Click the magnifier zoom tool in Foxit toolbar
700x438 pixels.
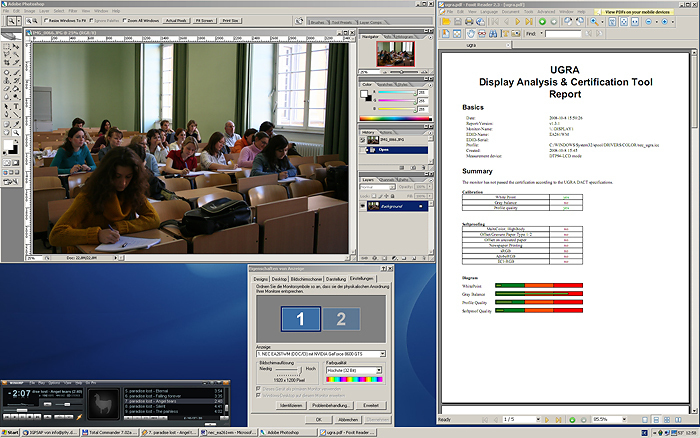tap(594, 21)
